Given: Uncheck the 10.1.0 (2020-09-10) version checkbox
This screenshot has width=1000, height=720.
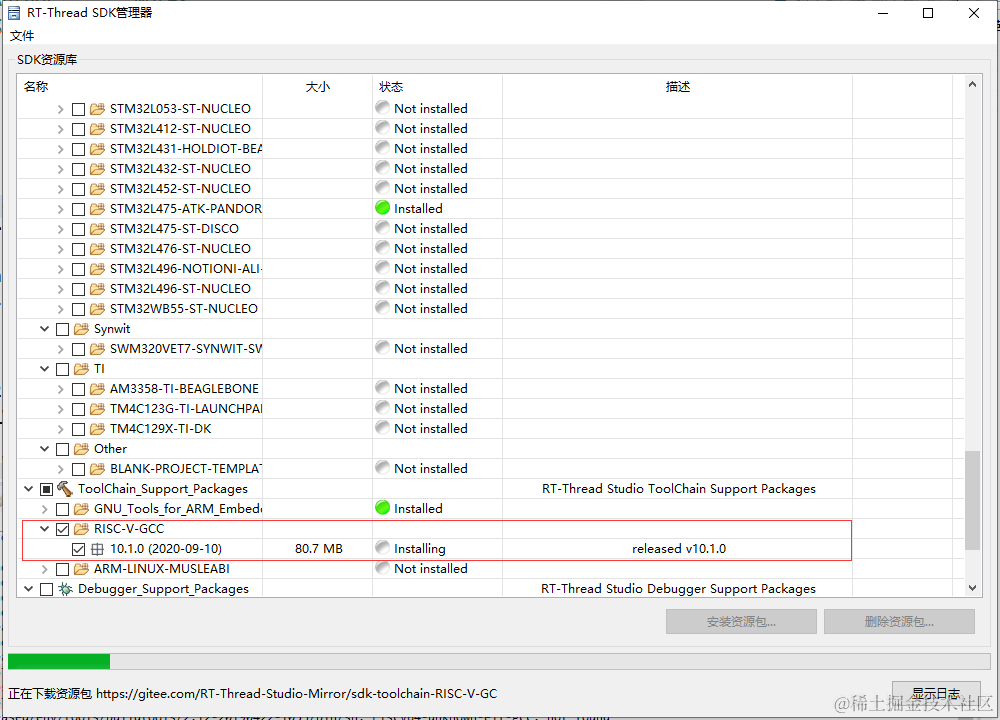Looking at the screenshot, I should point(78,549).
